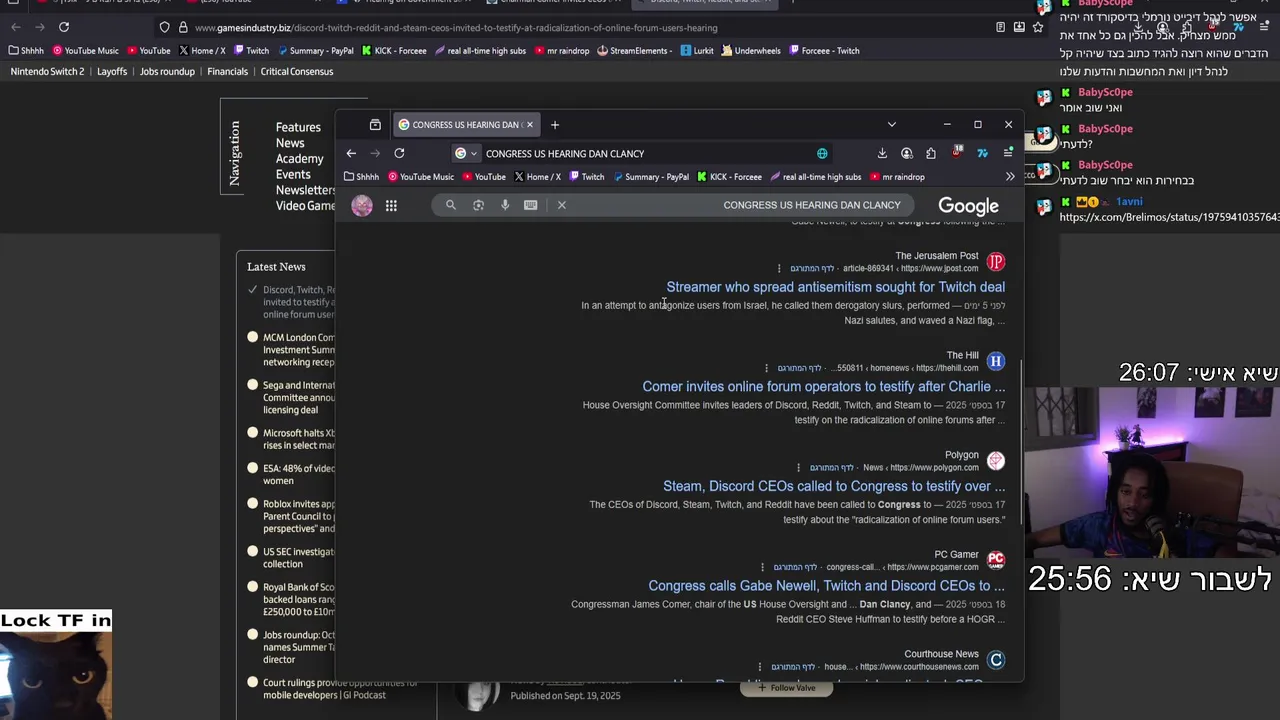Close the CONGRESS US HEARING DAN tab
Viewport: 1280px width, 720px height.
pos(530,125)
